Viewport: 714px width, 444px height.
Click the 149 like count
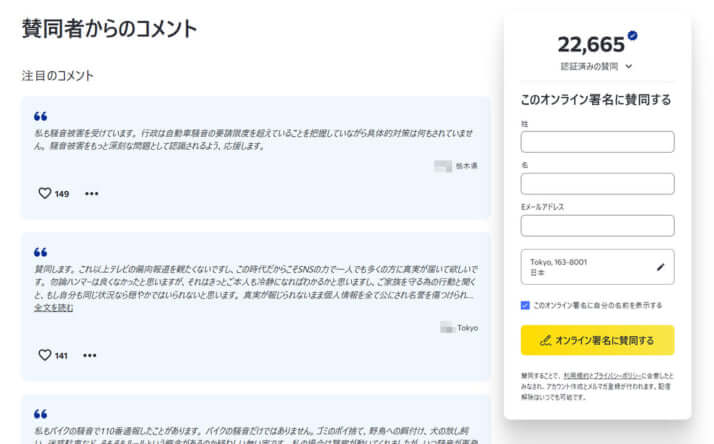[x=62, y=194]
